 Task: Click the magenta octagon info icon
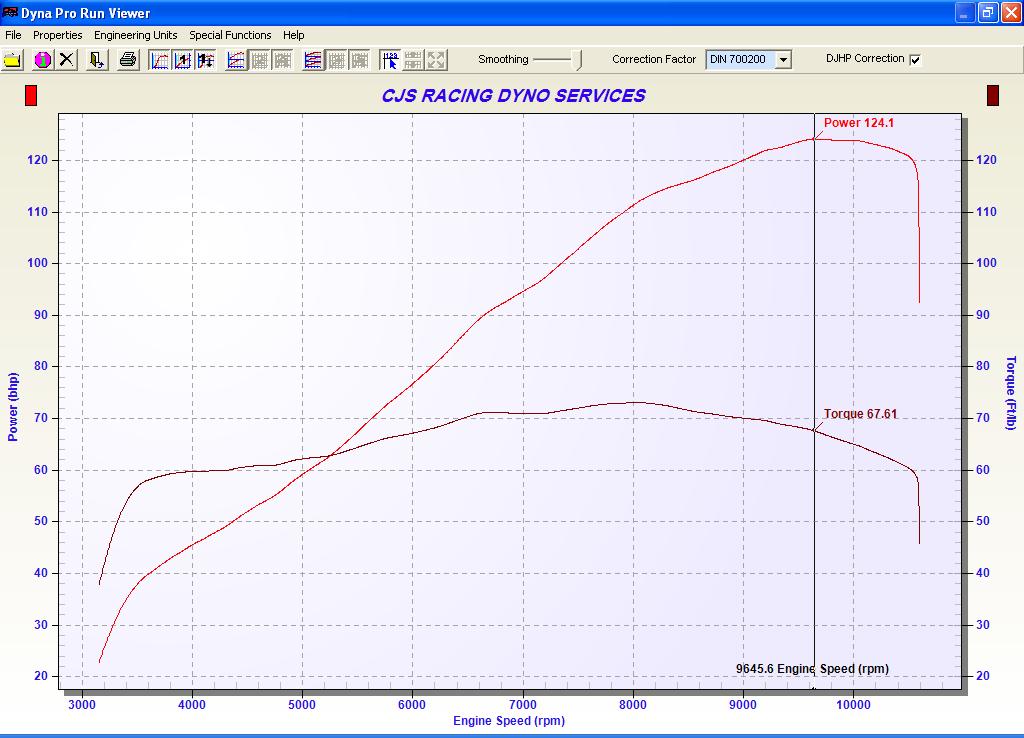point(42,60)
